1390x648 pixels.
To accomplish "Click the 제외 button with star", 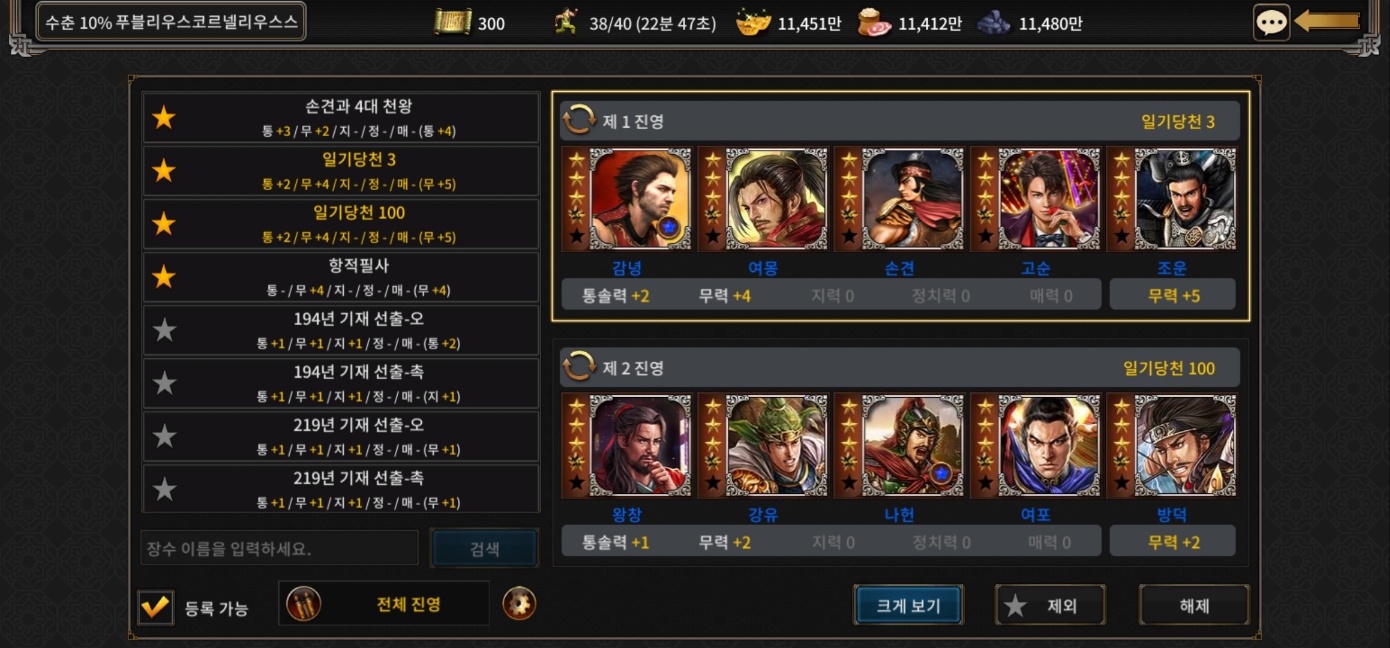I will click(x=1050, y=605).
